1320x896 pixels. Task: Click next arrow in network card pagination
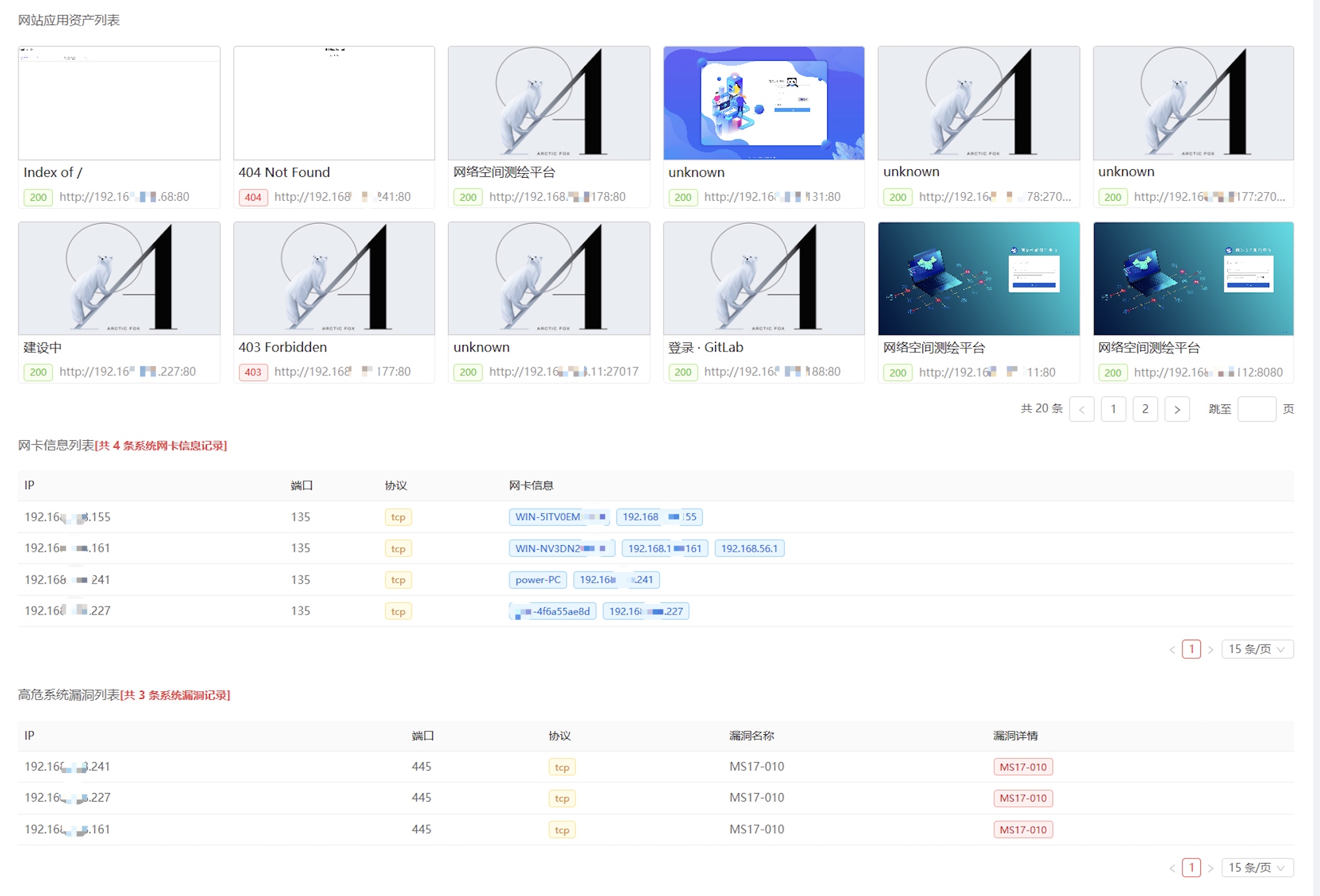point(1210,650)
